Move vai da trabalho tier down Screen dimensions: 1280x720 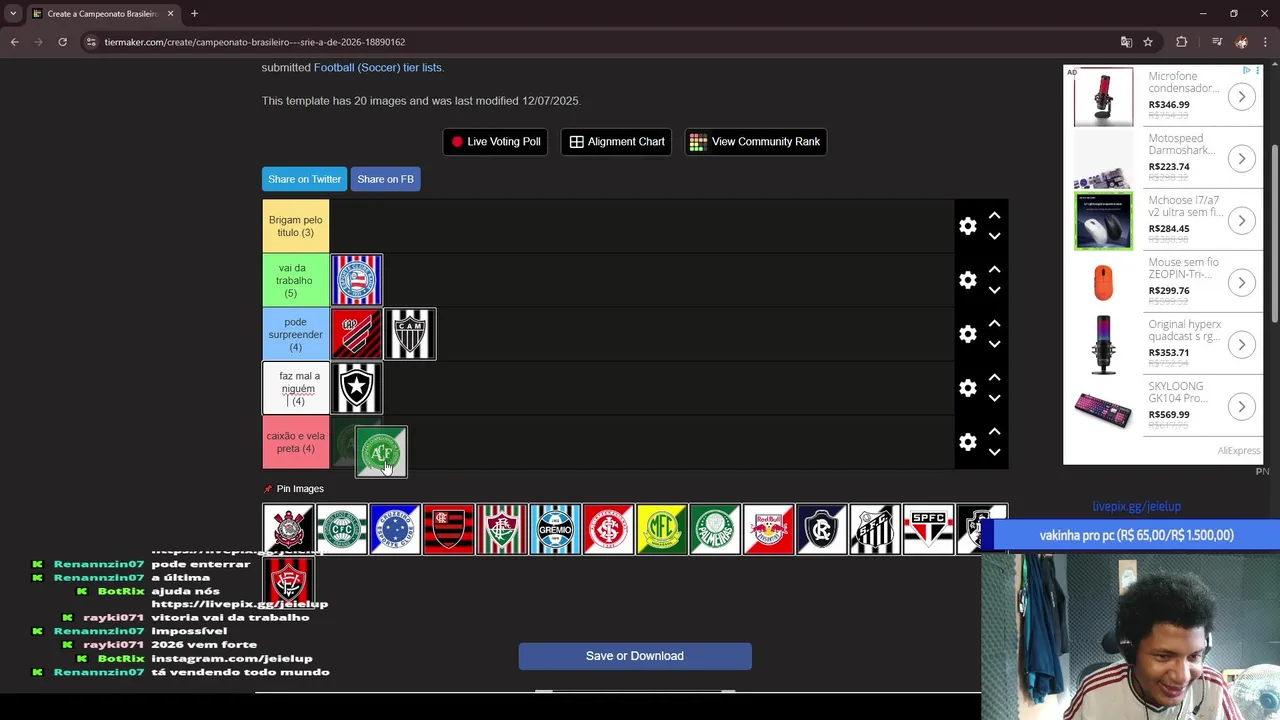tap(994, 291)
